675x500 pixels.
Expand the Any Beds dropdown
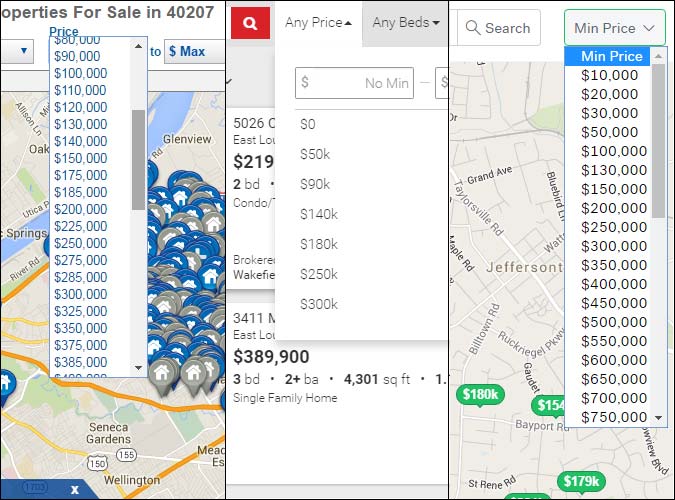coord(405,22)
